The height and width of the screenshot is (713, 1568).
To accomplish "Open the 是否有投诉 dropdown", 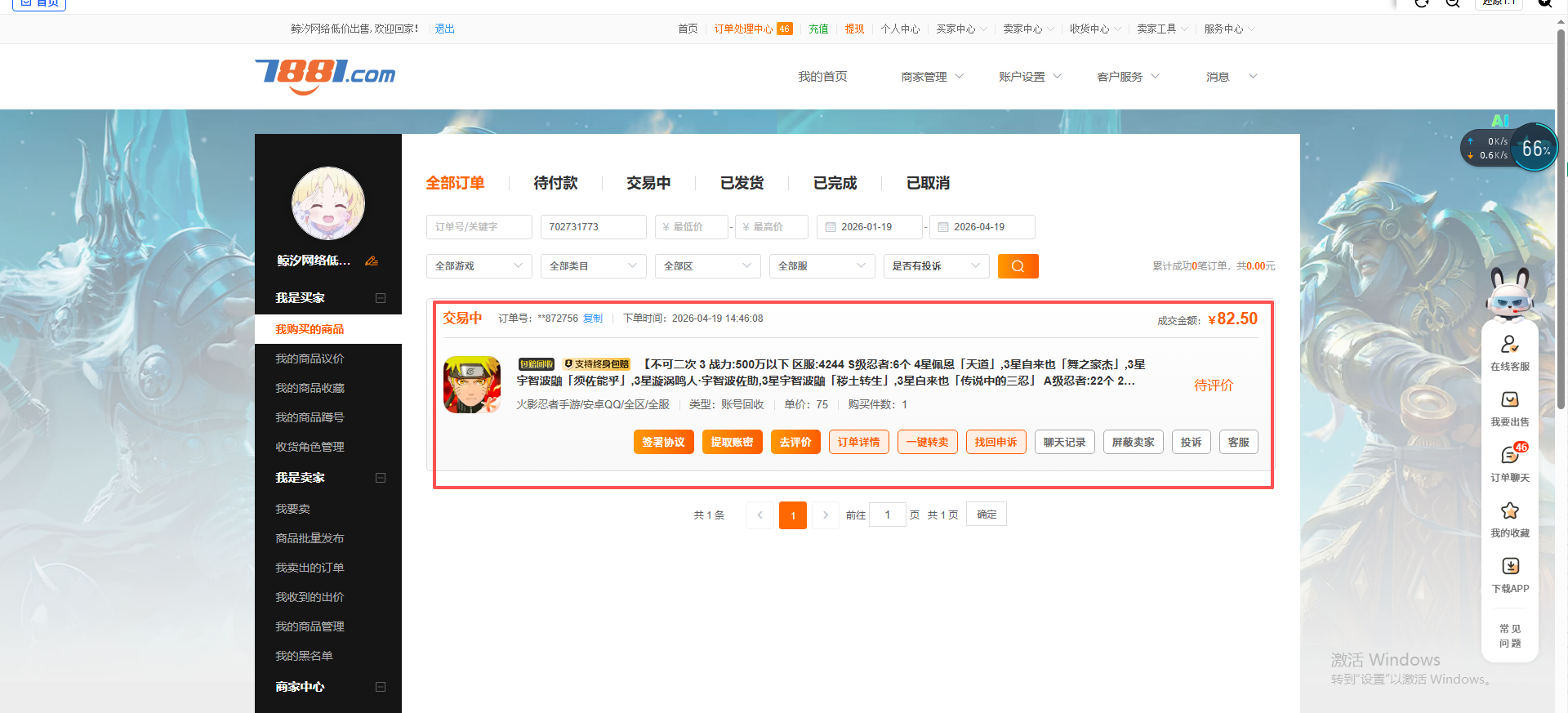I will tap(937, 266).
